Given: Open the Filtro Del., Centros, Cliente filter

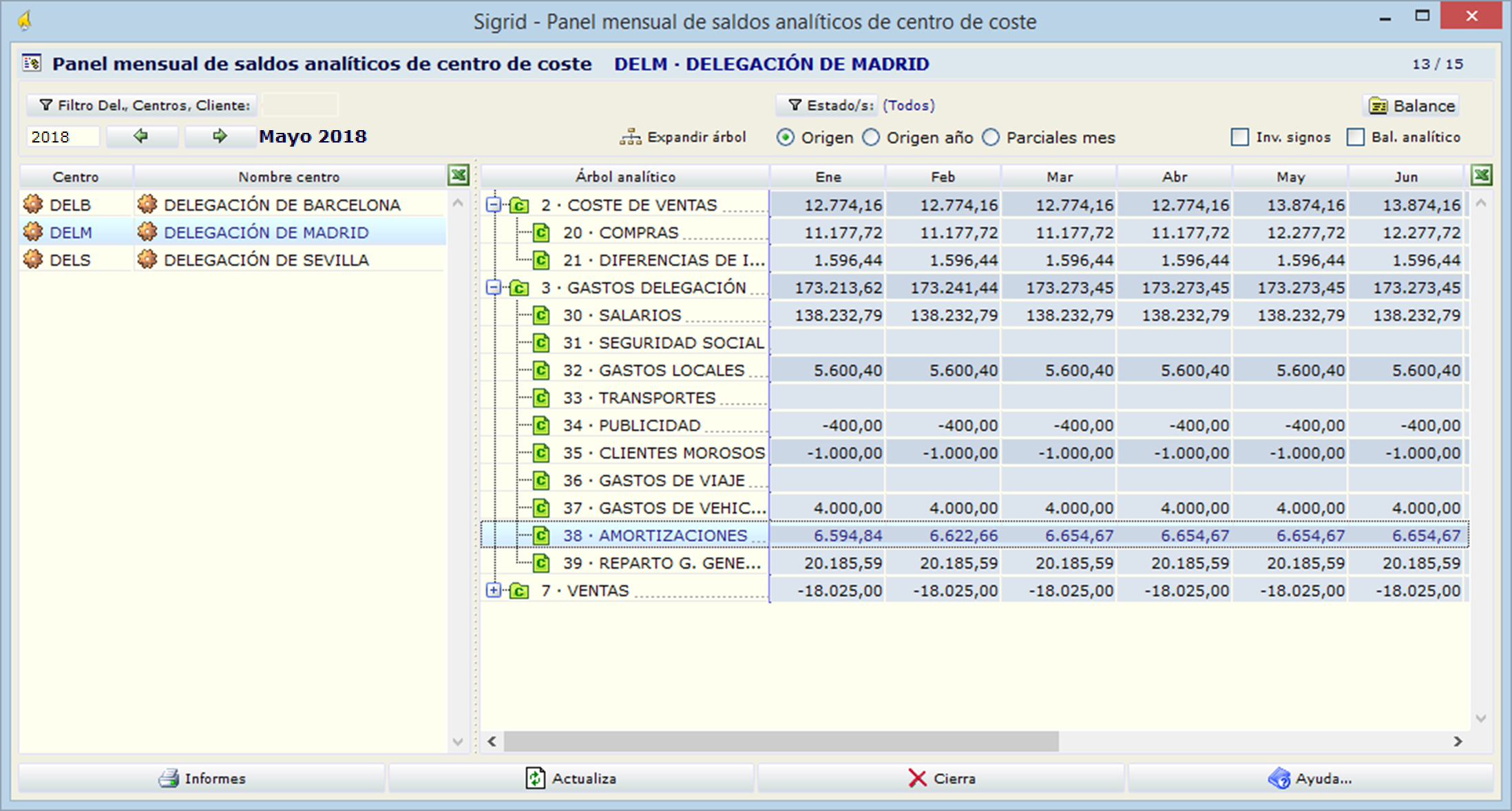Looking at the screenshot, I should [143, 105].
